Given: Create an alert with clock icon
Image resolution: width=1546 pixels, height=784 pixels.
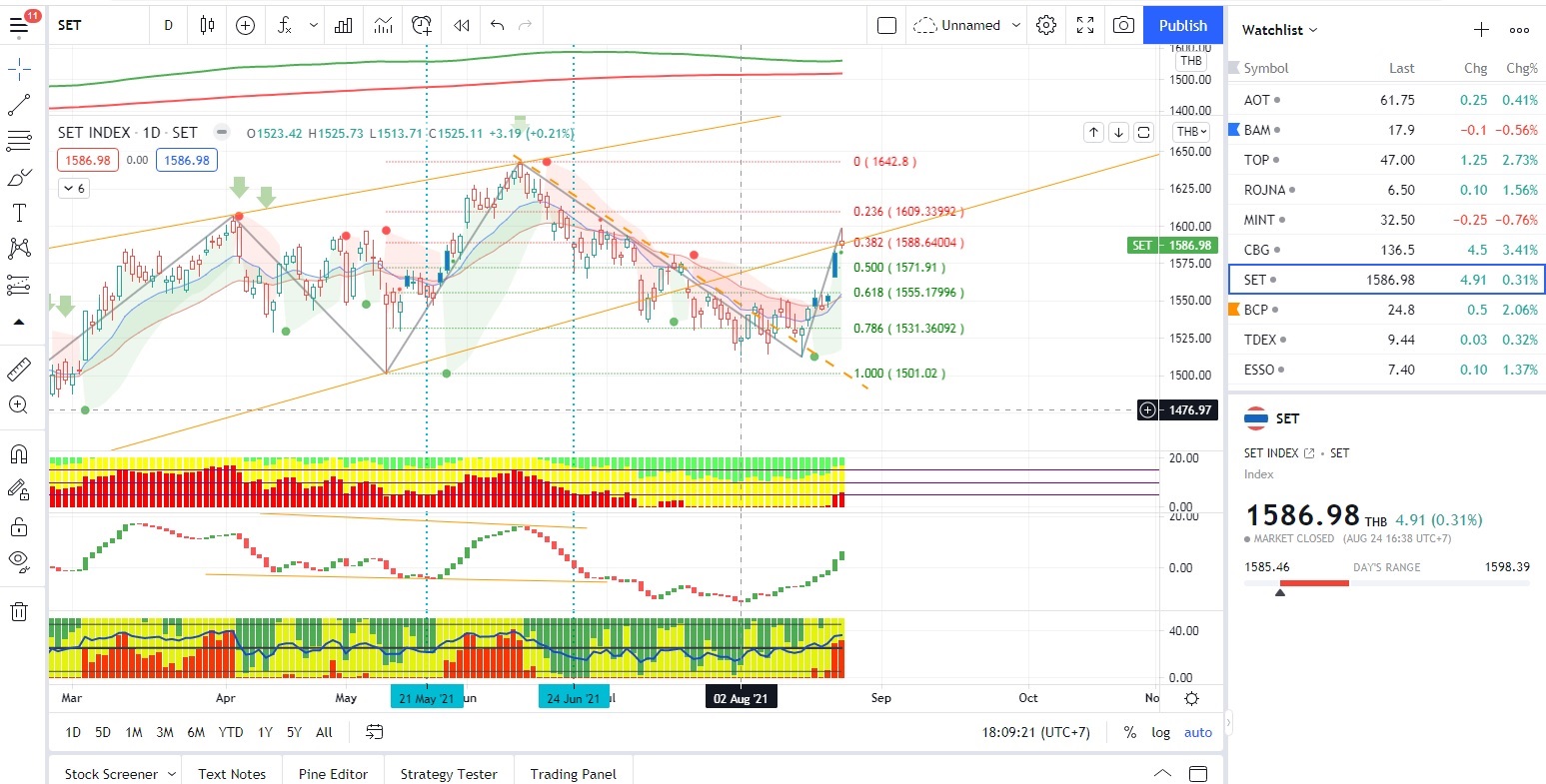Looking at the screenshot, I should point(422,25).
